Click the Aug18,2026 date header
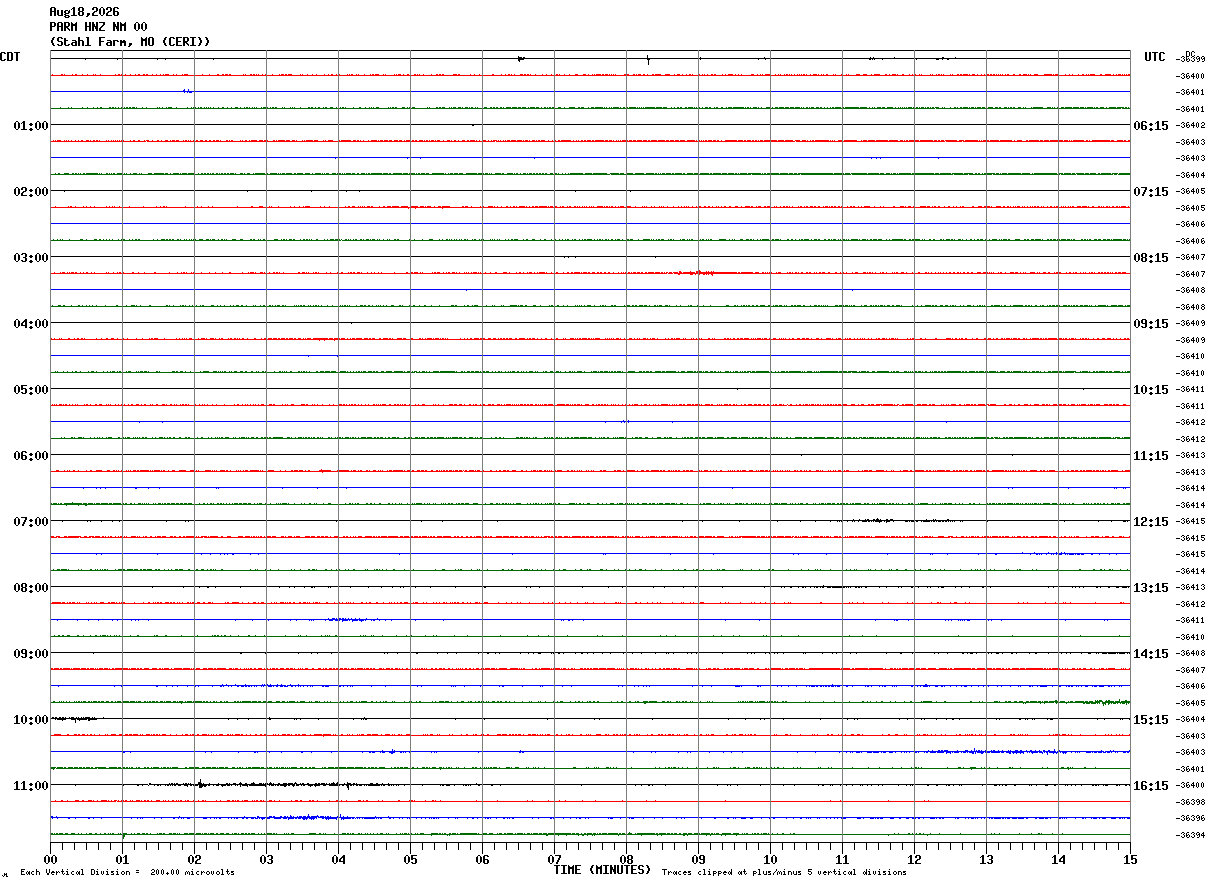This screenshot has width=1210, height=886. (x=84, y=12)
